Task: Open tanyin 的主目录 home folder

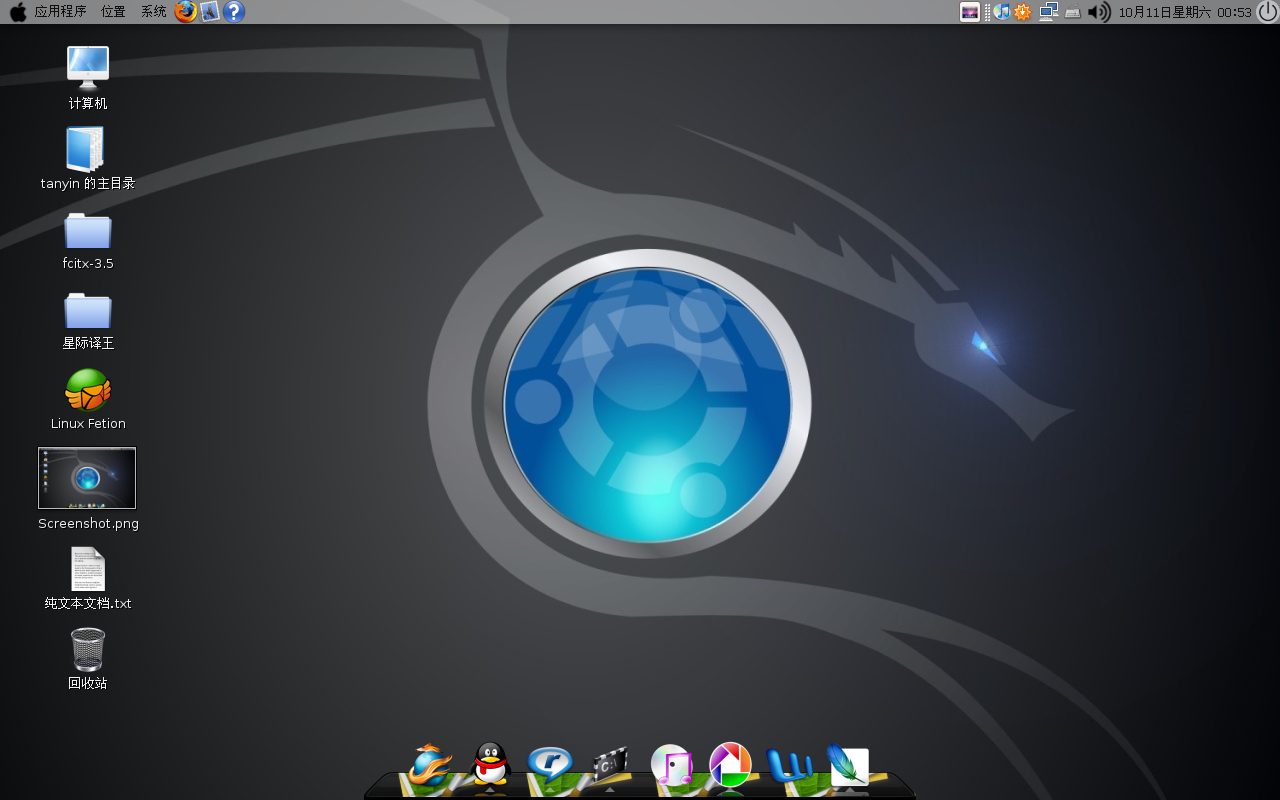Action: click(86, 148)
